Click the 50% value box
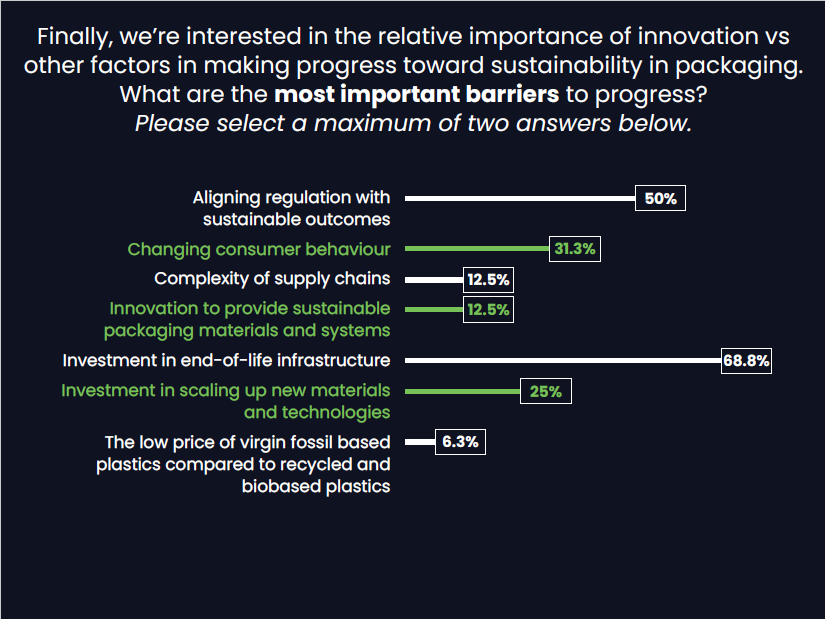The width and height of the screenshot is (825, 619). [660, 198]
